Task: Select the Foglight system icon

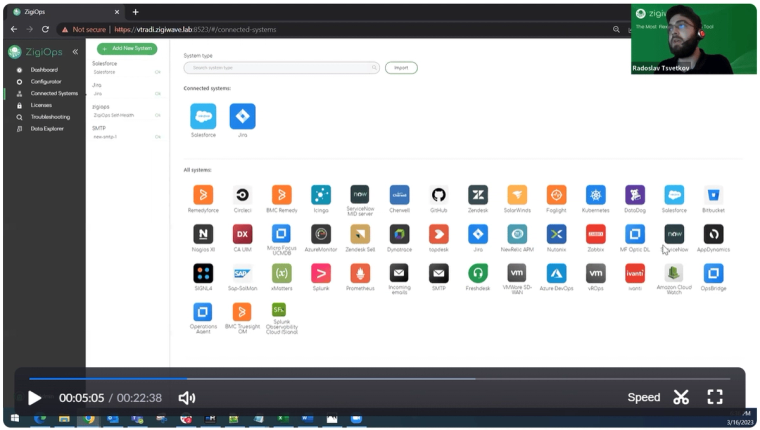Action: 556,195
